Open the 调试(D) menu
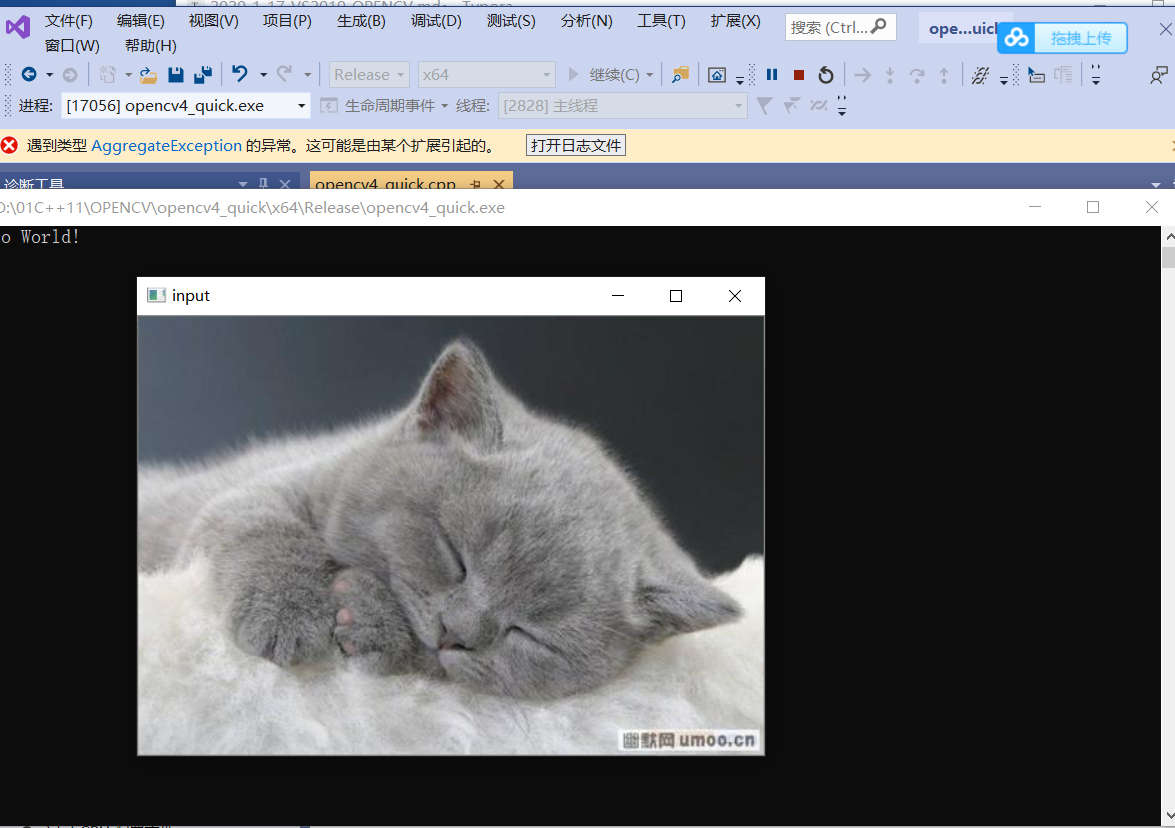 (x=436, y=20)
